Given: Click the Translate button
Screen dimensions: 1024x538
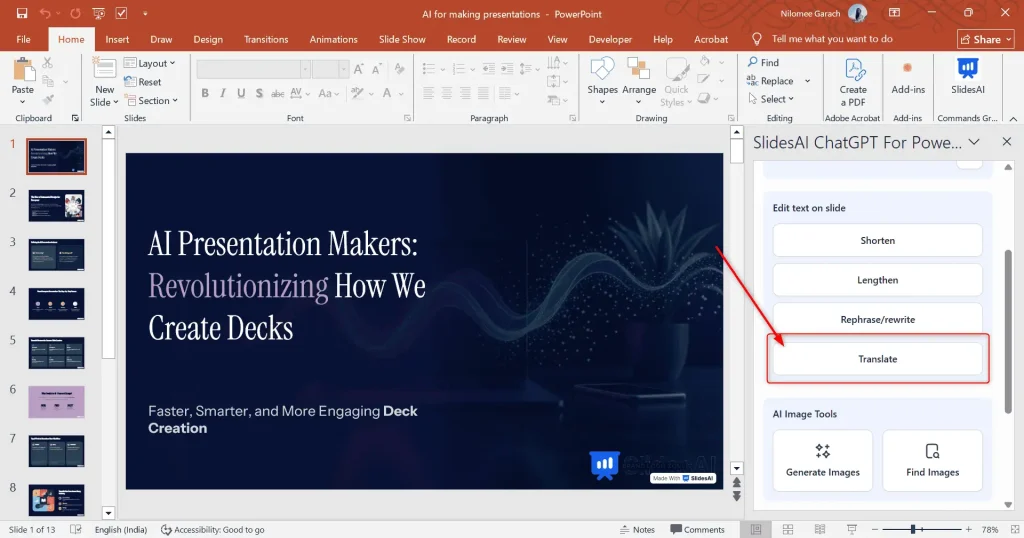Looking at the screenshot, I should (x=877, y=359).
